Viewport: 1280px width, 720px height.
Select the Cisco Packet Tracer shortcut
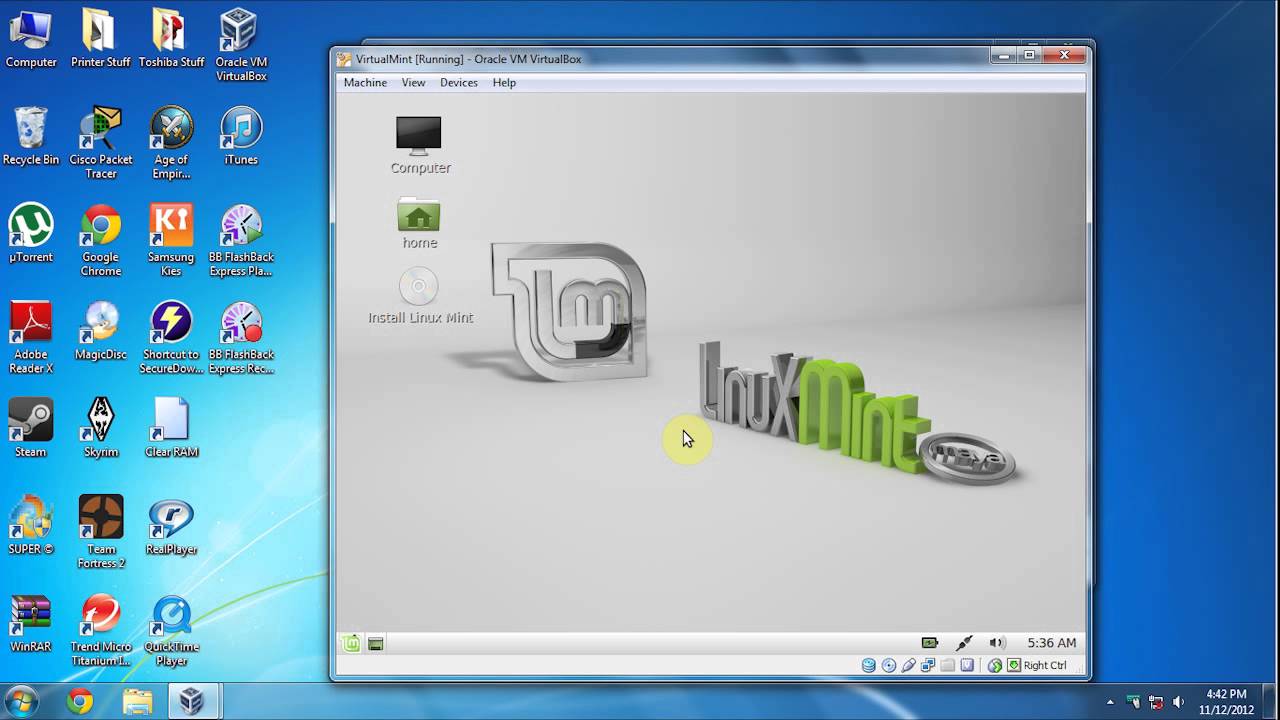tap(100, 143)
